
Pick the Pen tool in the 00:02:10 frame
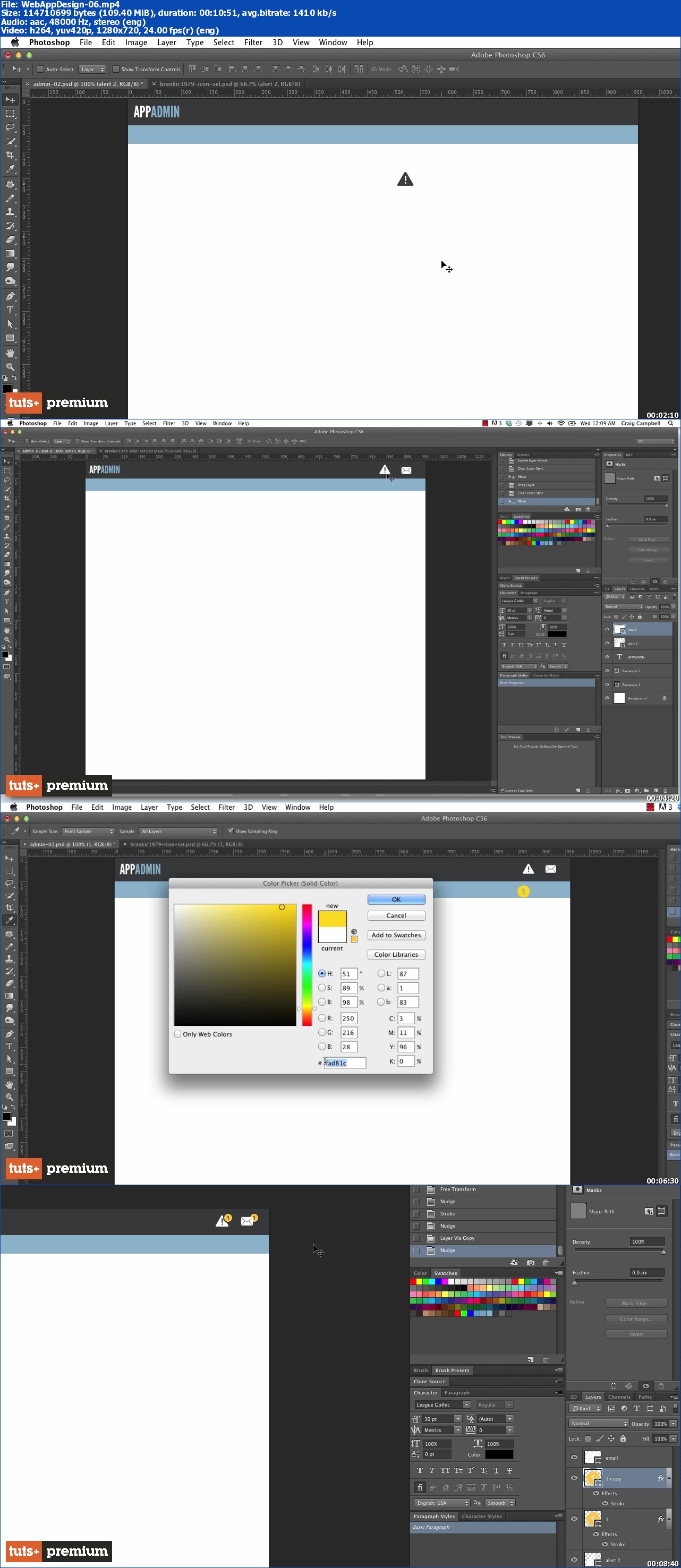click(x=10, y=296)
